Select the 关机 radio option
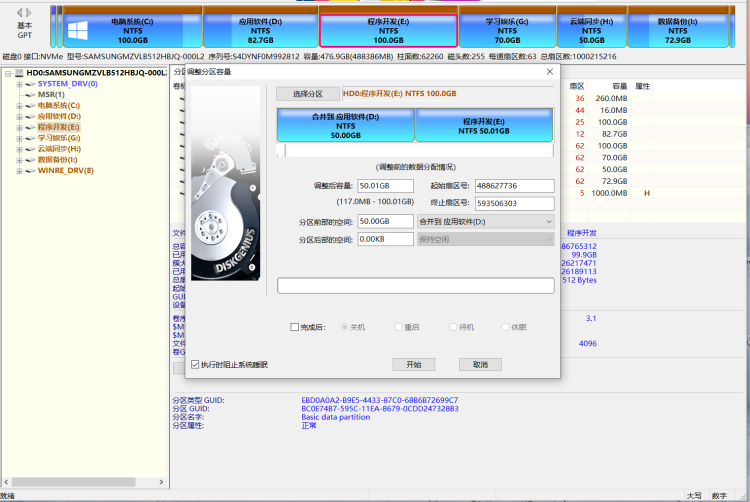 (x=344, y=327)
